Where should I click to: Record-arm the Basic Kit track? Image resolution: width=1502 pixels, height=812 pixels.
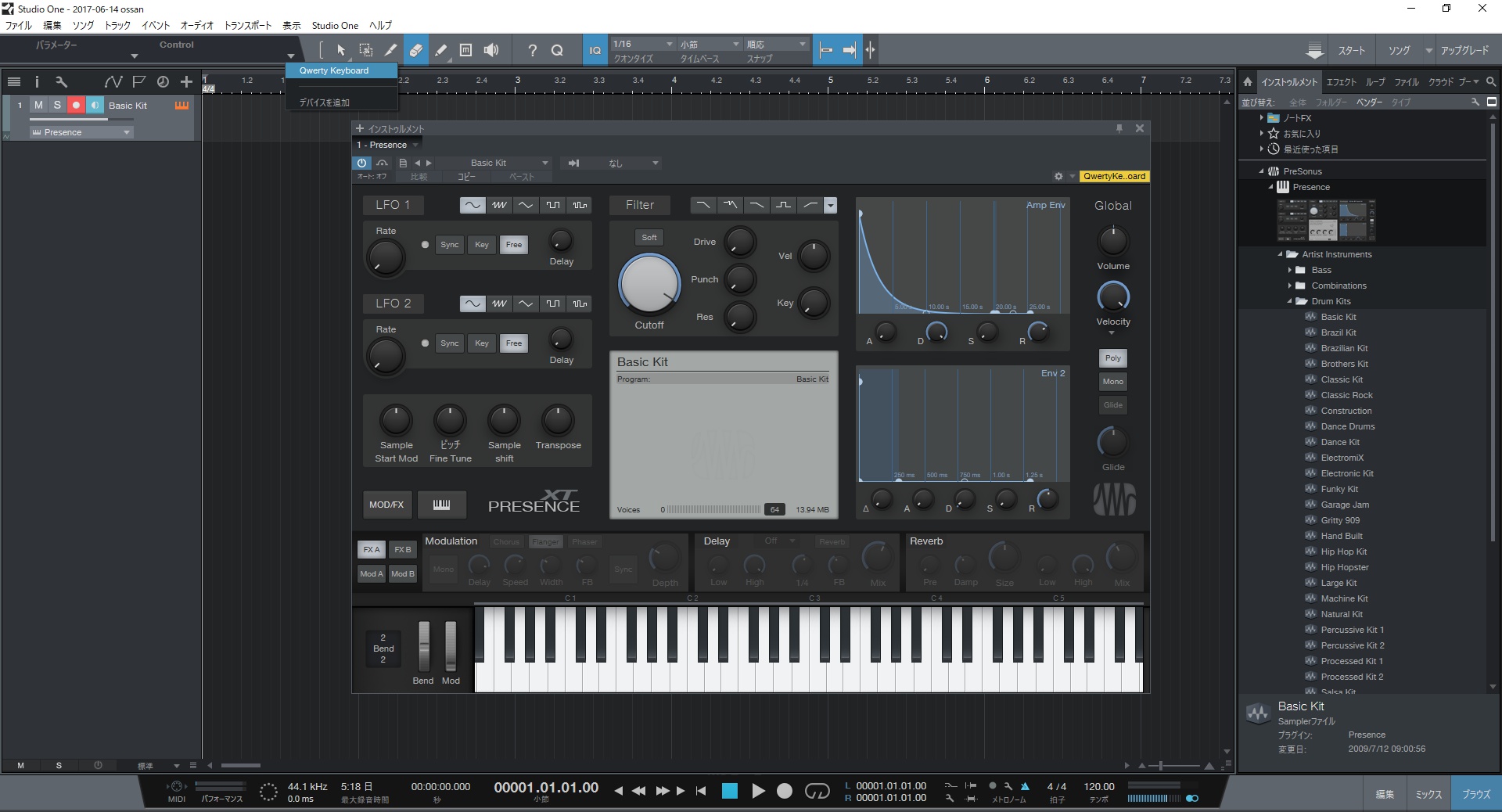(76, 105)
